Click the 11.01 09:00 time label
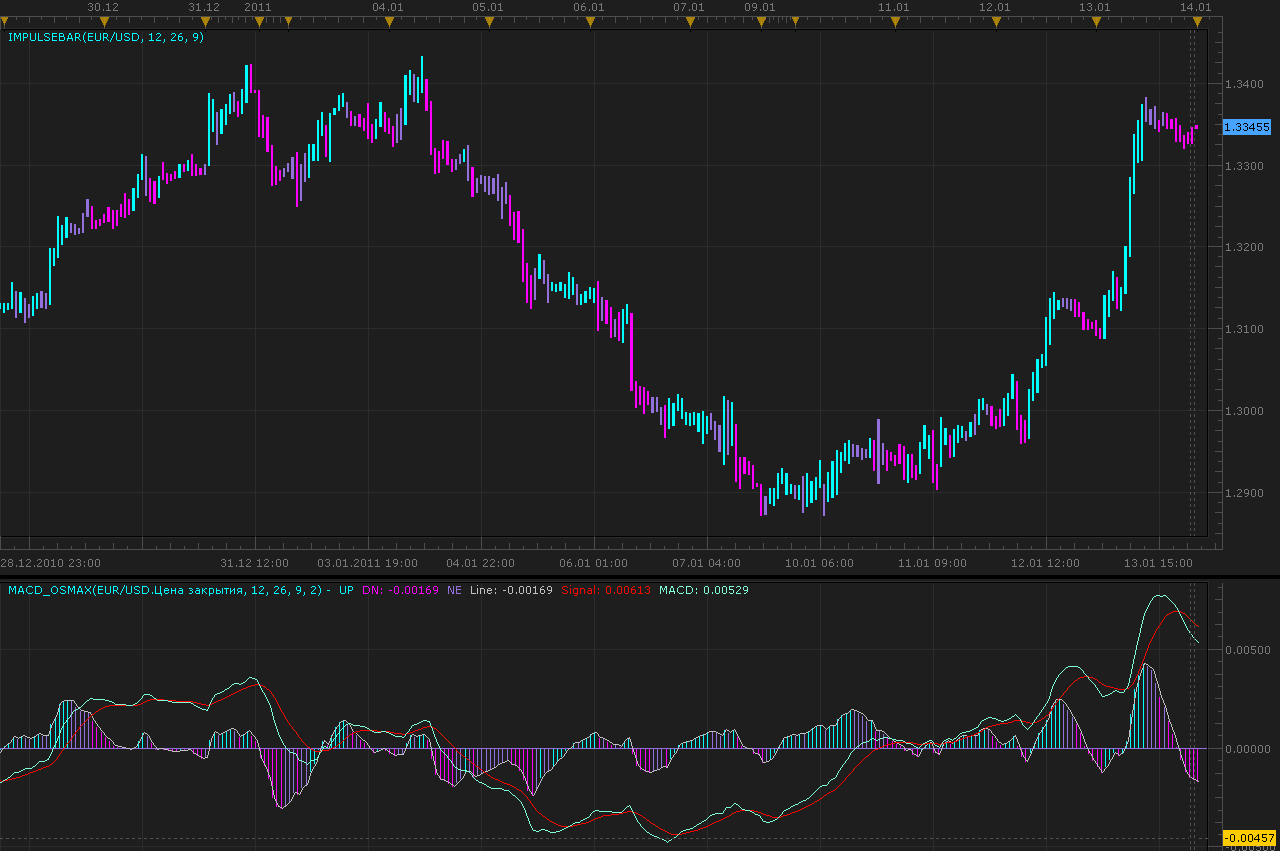 (x=933, y=563)
